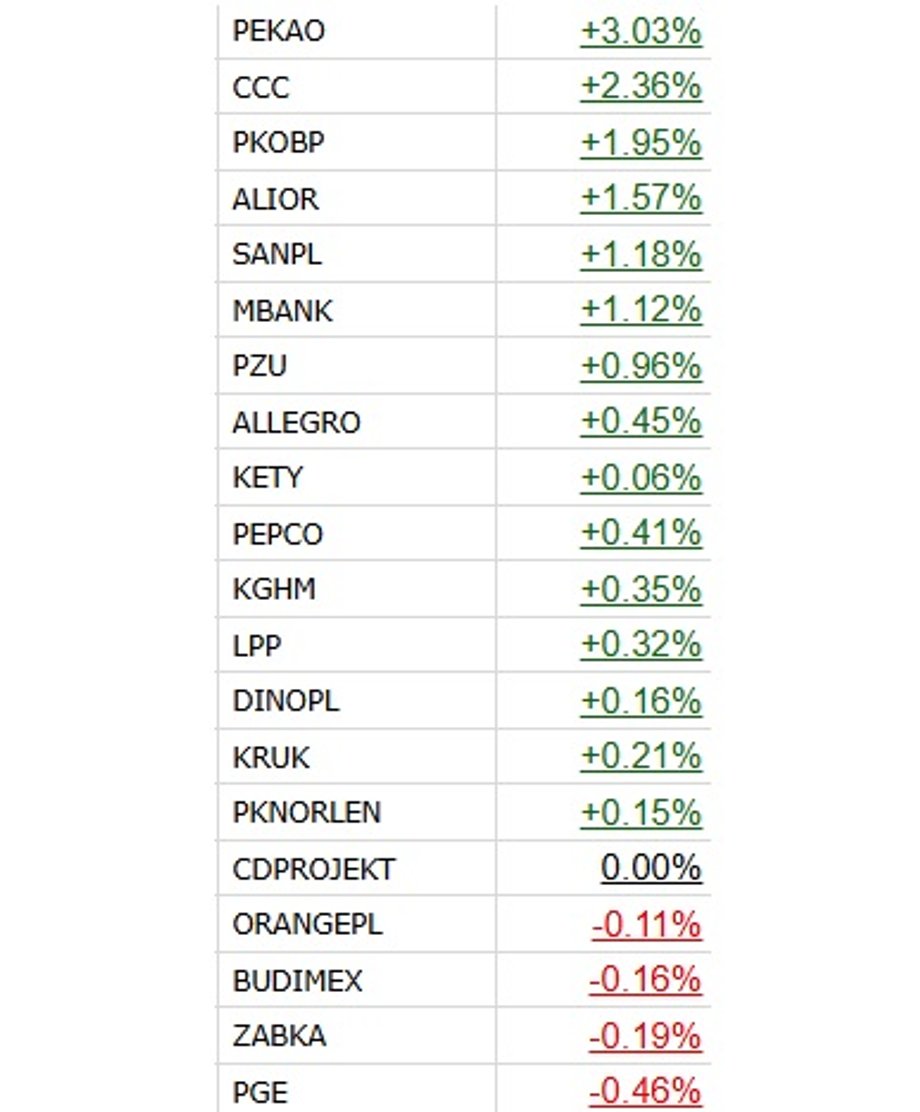This screenshot has width=920, height=1112.
Task: Click the LPP +0.32% percentage
Action: click(x=641, y=645)
